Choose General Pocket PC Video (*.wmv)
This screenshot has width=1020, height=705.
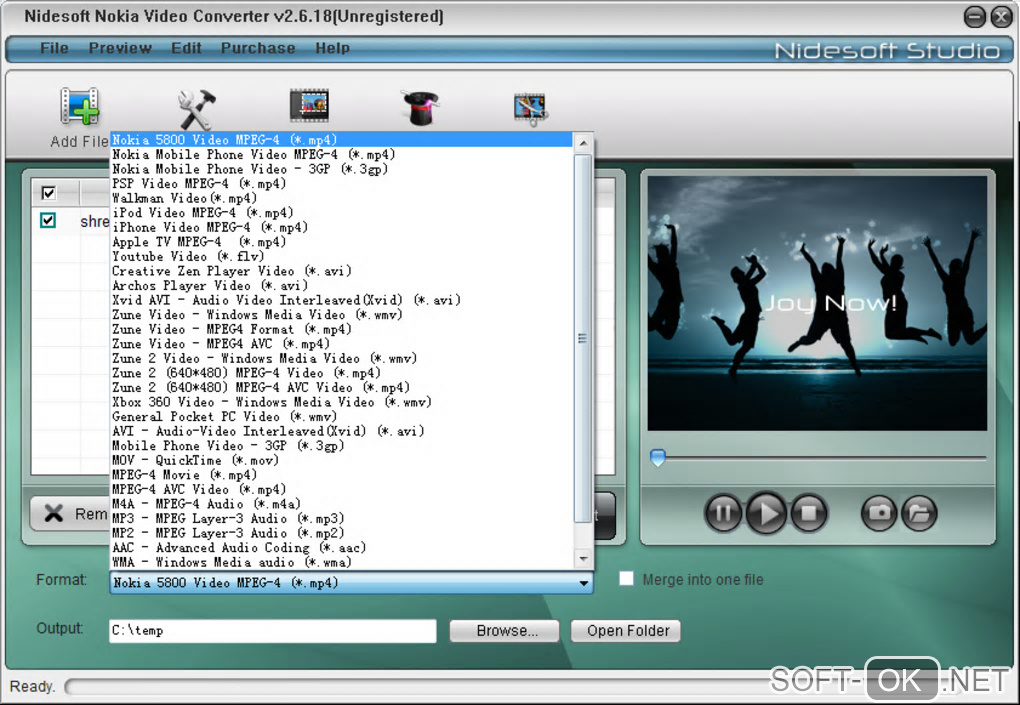342,416
